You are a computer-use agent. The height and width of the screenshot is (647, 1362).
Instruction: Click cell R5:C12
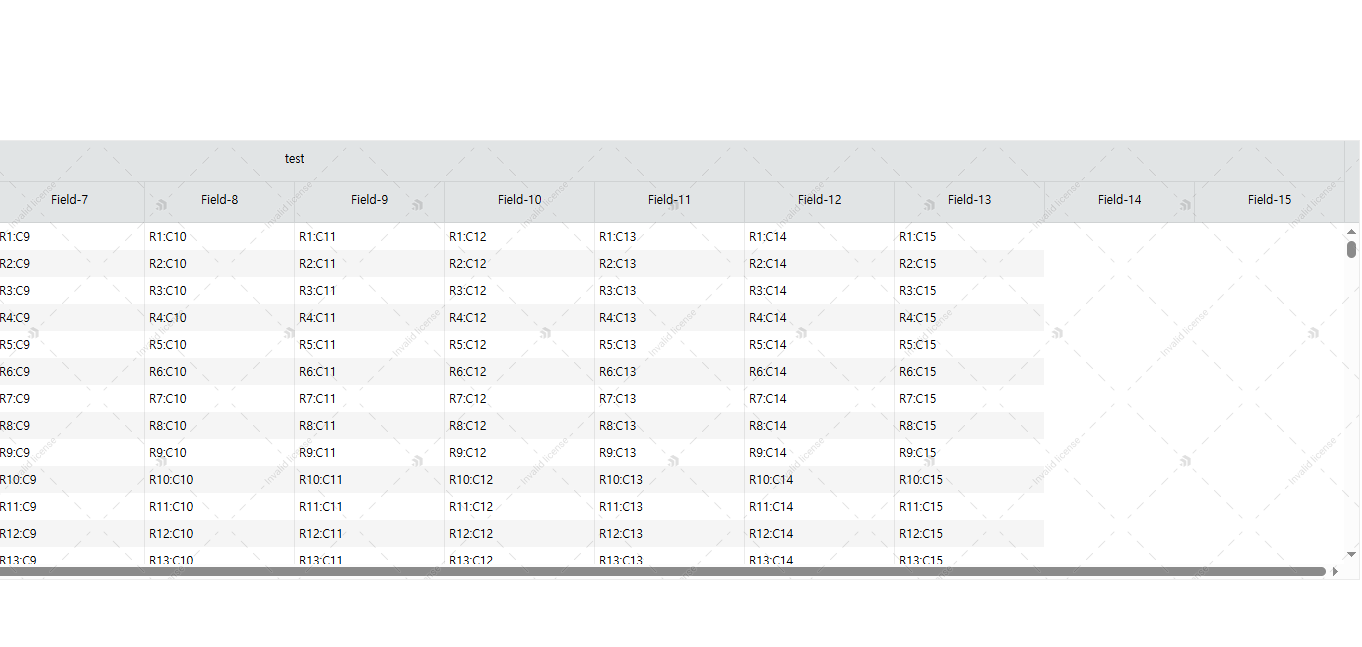click(468, 345)
